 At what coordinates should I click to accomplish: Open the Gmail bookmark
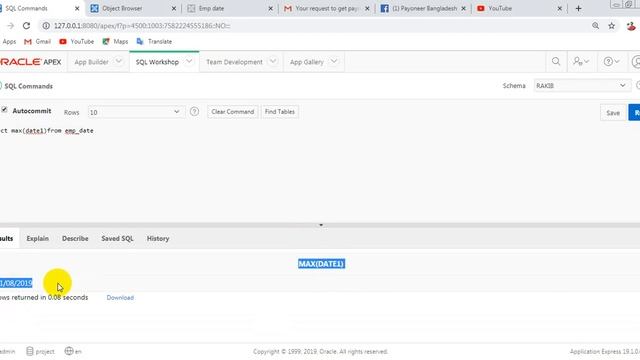click(38, 41)
